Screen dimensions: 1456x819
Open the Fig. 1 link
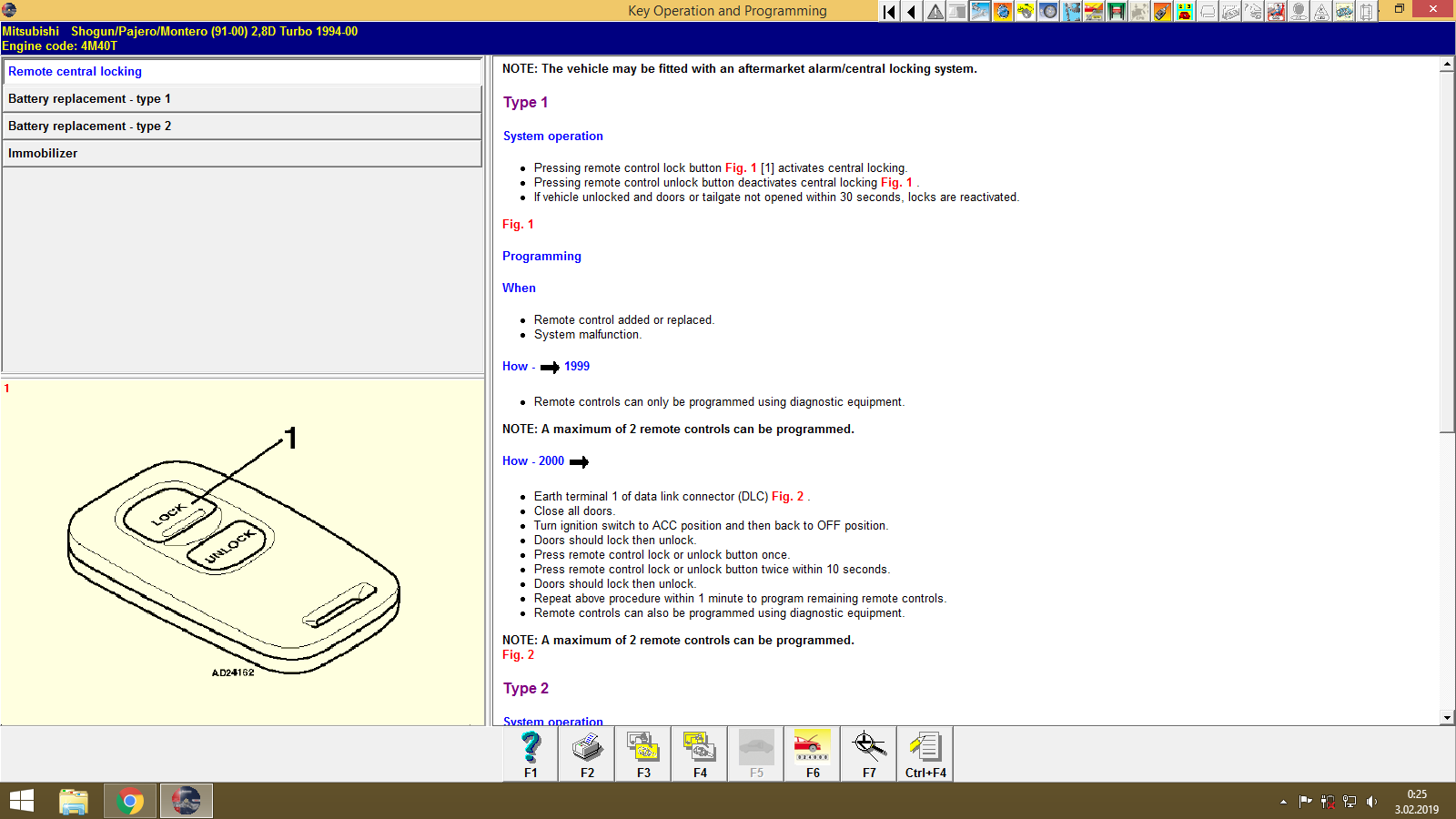[x=517, y=224]
